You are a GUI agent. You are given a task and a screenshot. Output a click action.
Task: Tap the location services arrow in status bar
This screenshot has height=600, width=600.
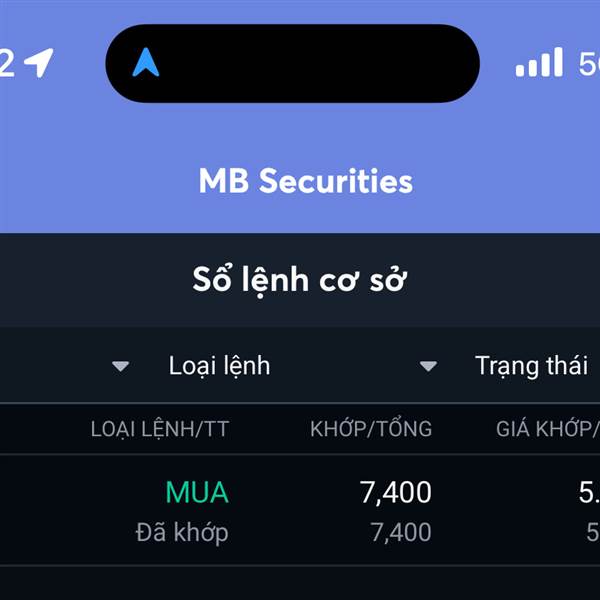[39, 63]
